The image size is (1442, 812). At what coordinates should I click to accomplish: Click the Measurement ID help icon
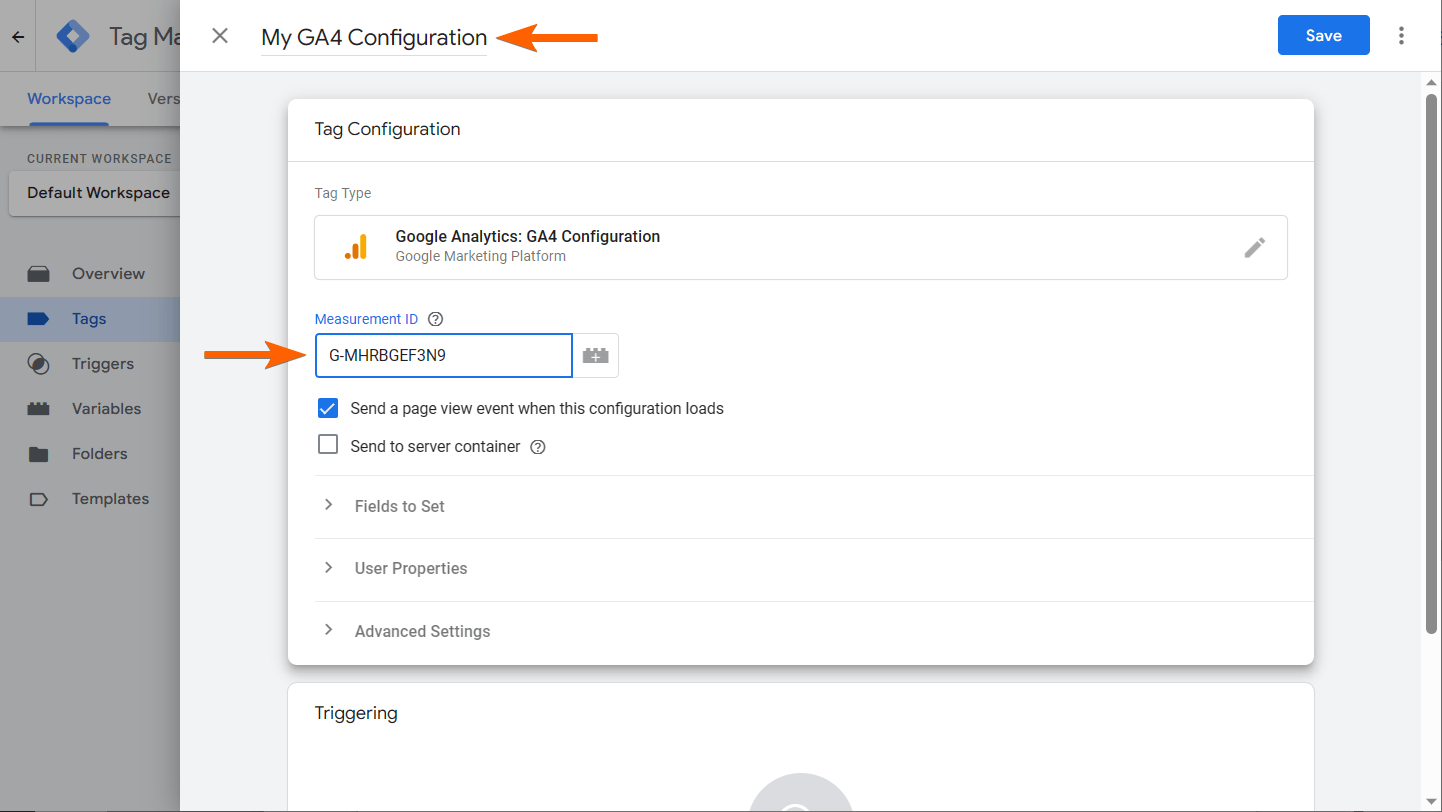pos(435,319)
